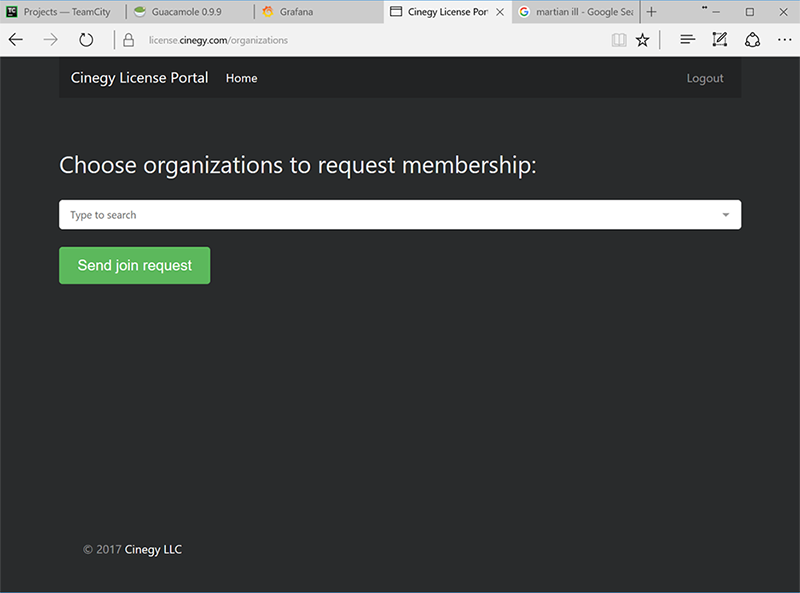The height and width of the screenshot is (593, 800).
Task: Click the share icon in toolbar
Action: click(753, 39)
